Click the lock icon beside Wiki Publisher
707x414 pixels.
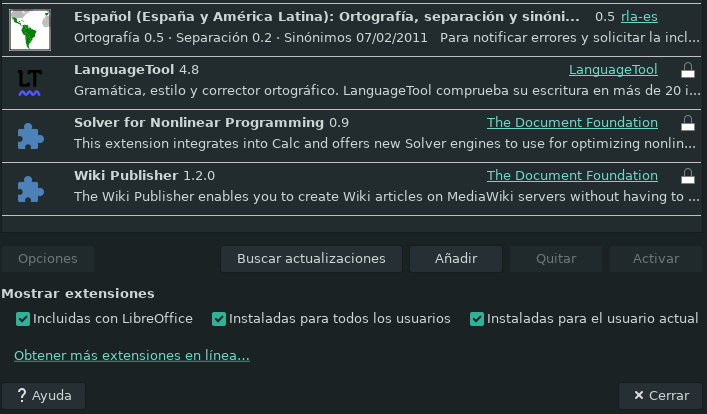[x=687, y=176]
